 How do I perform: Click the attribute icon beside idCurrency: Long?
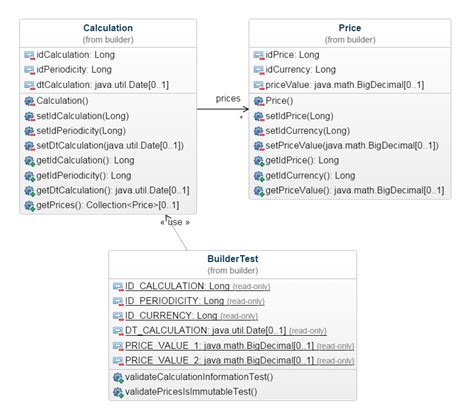tap(259, 70)
